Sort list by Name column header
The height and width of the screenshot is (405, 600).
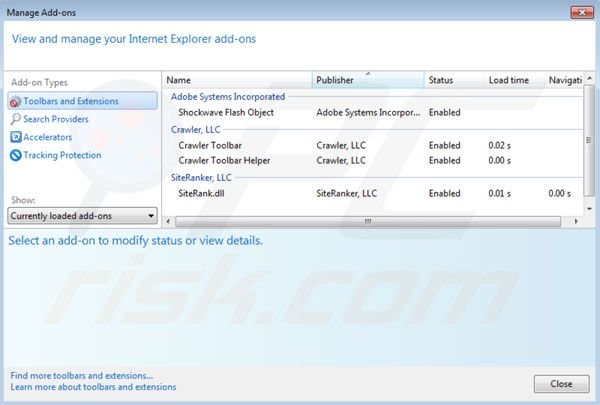click(x=237, y=80)
